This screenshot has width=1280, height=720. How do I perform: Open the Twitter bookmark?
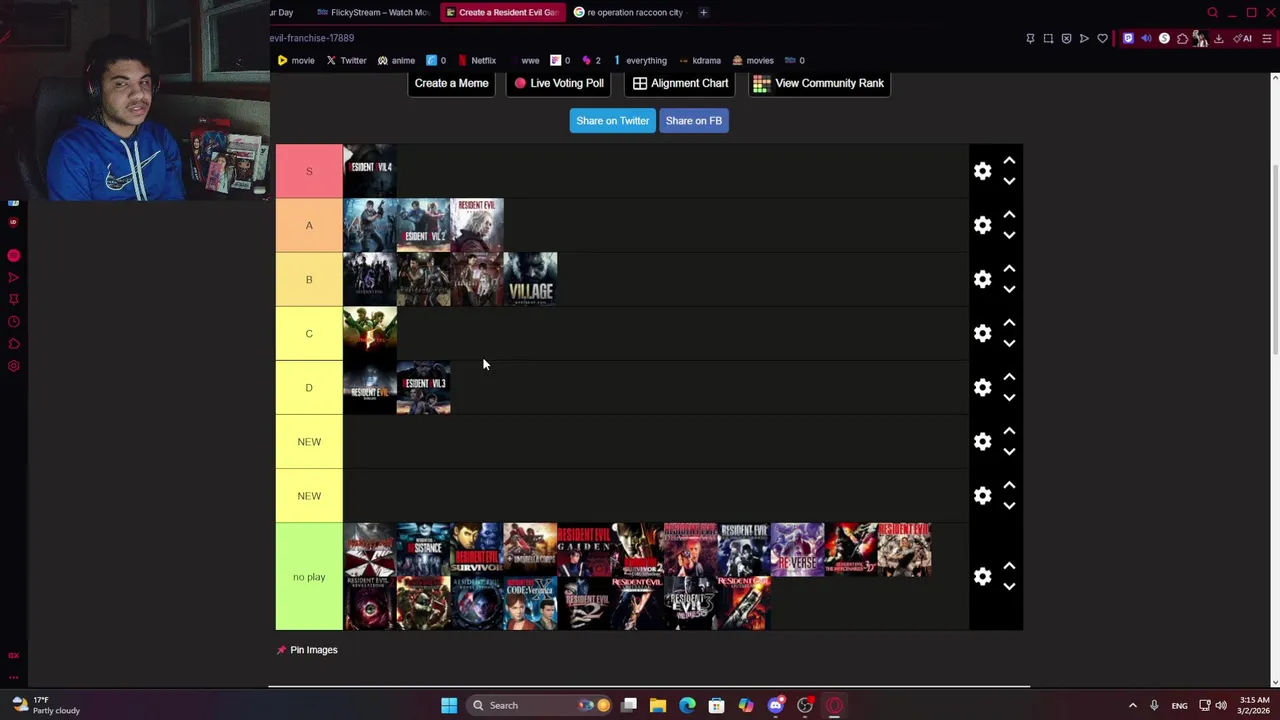click(x=346, y=60)
